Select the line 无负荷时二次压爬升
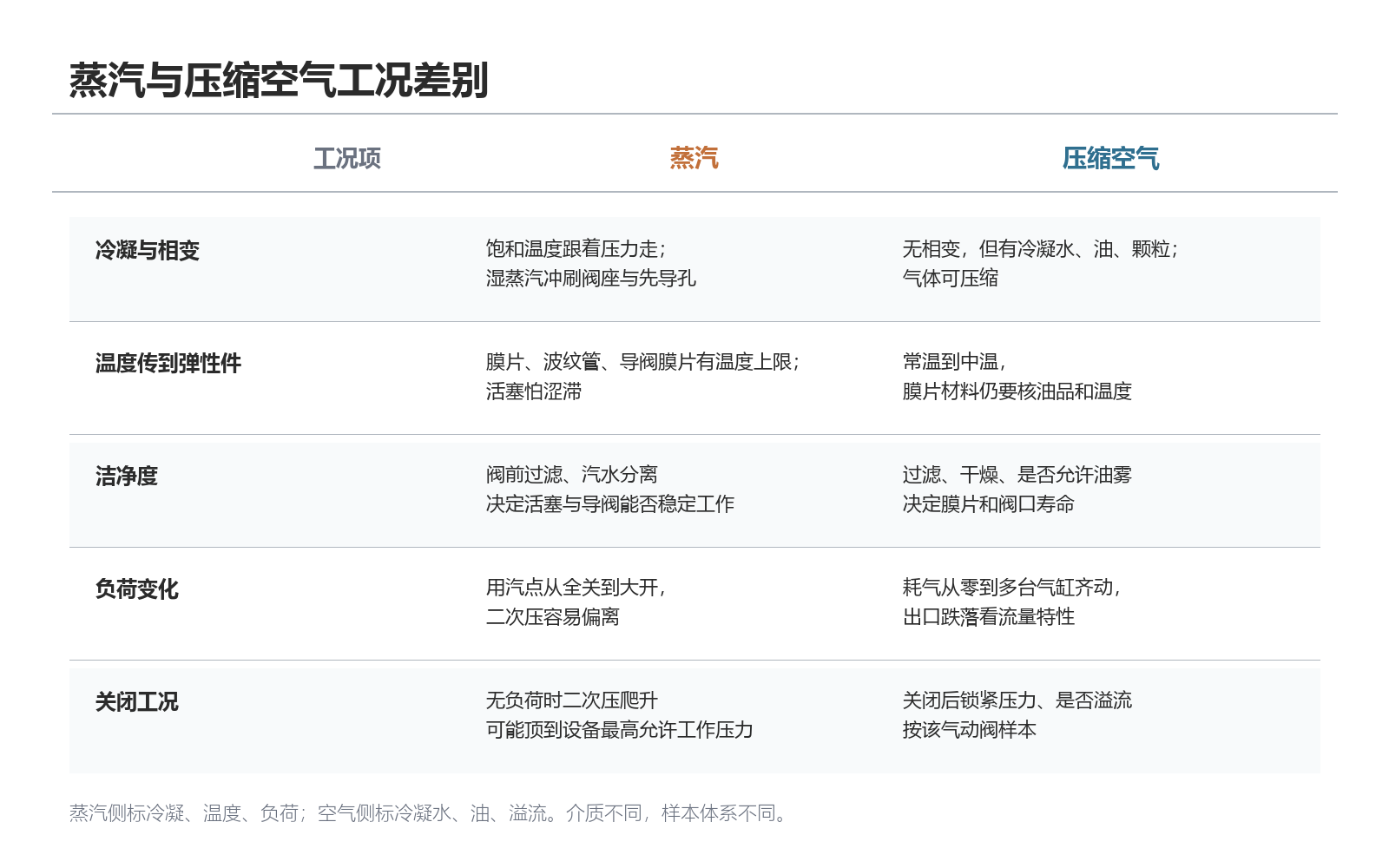This screenshot has height=868, width=1389. coord(572,700)
